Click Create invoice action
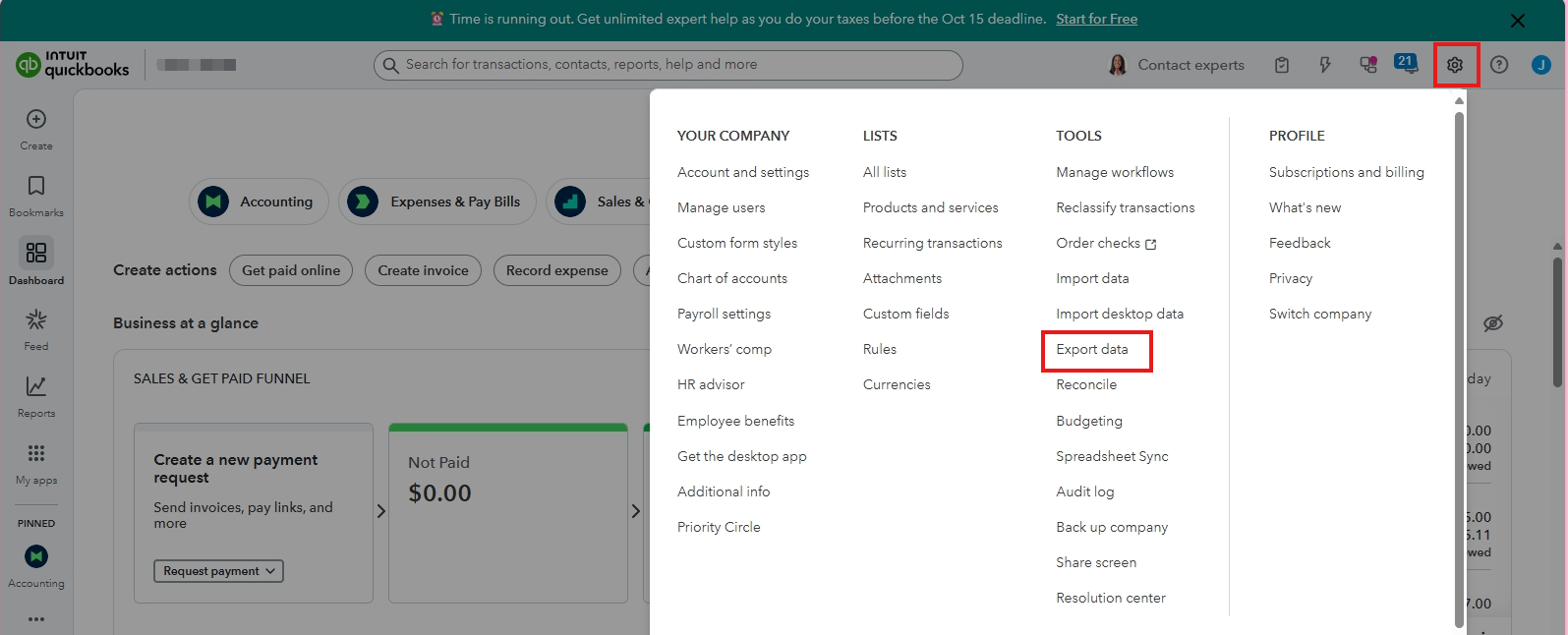Image resolution: width=1568 pixels, height=635 pixels. coord(424,270)
